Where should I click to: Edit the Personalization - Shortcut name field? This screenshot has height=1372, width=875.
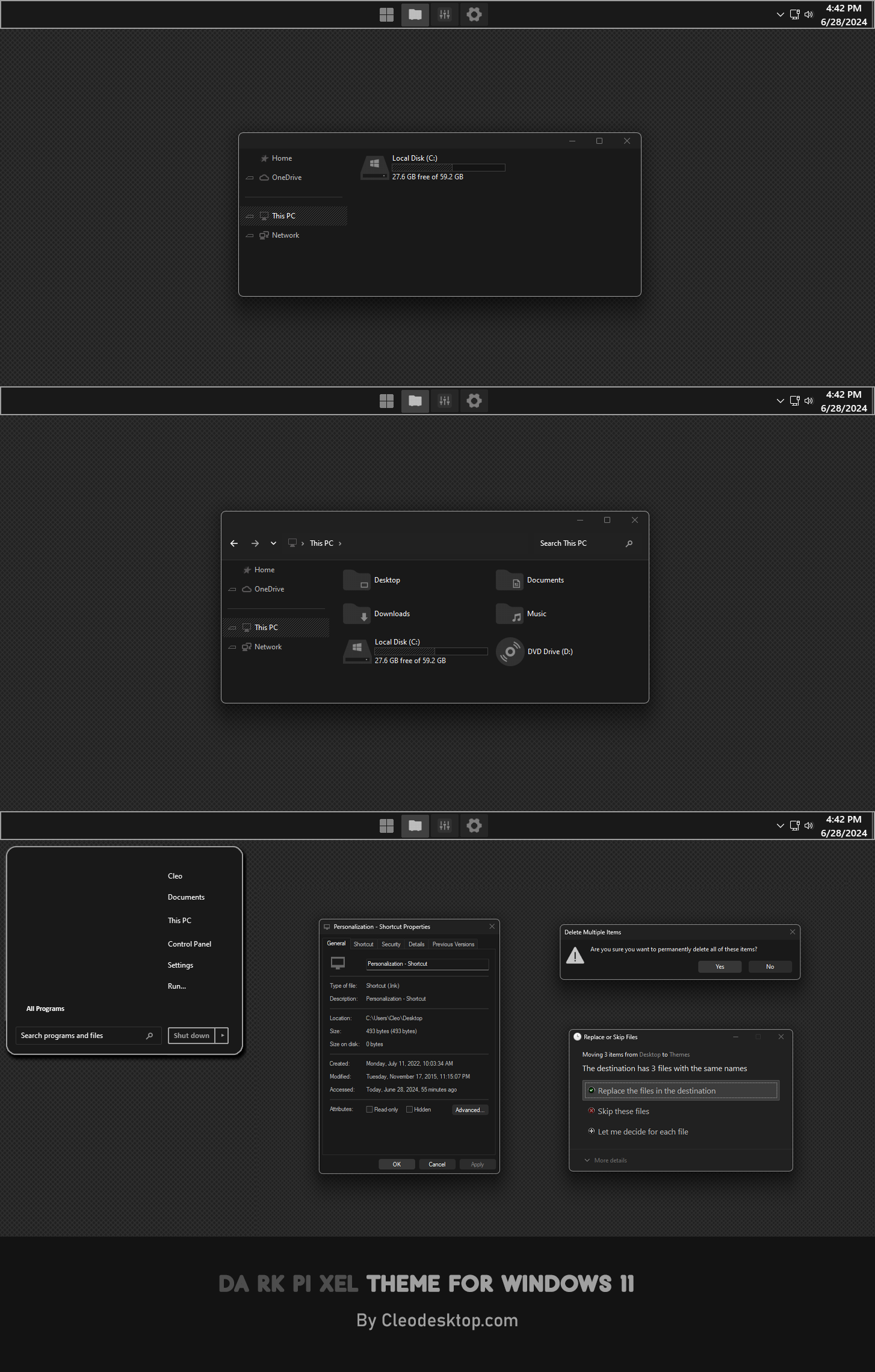(427, 964)
